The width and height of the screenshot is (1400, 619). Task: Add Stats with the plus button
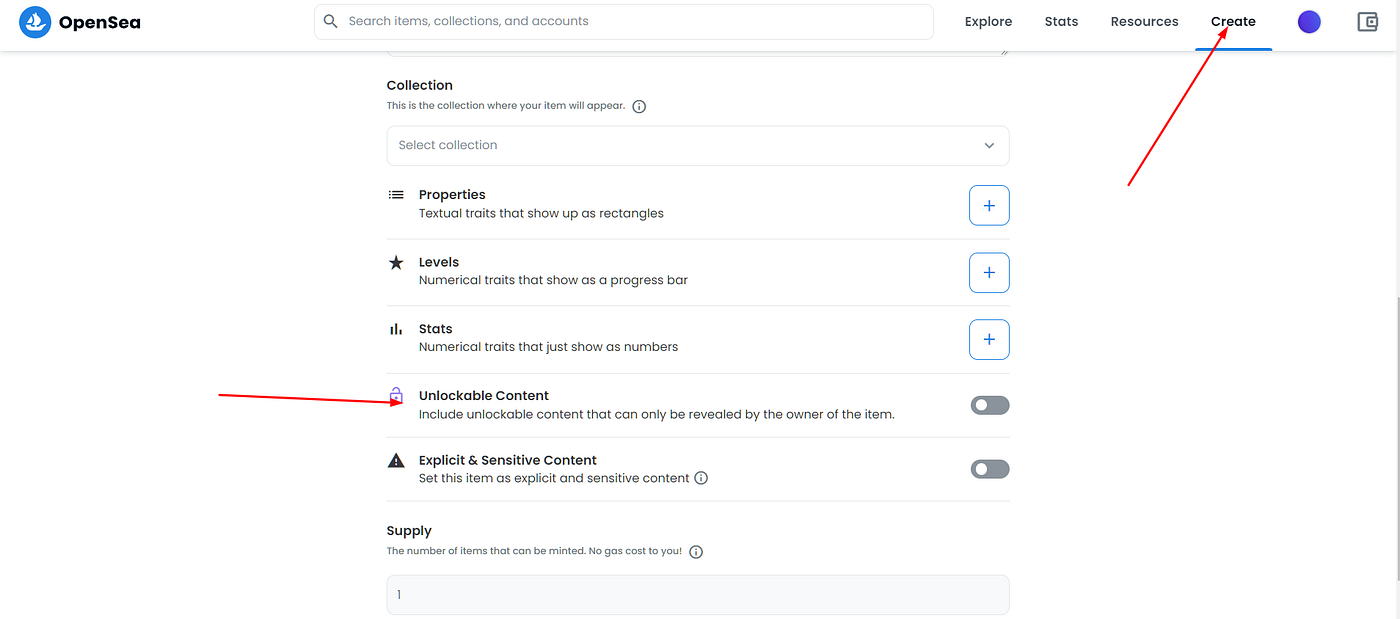[x=989, y=339]
